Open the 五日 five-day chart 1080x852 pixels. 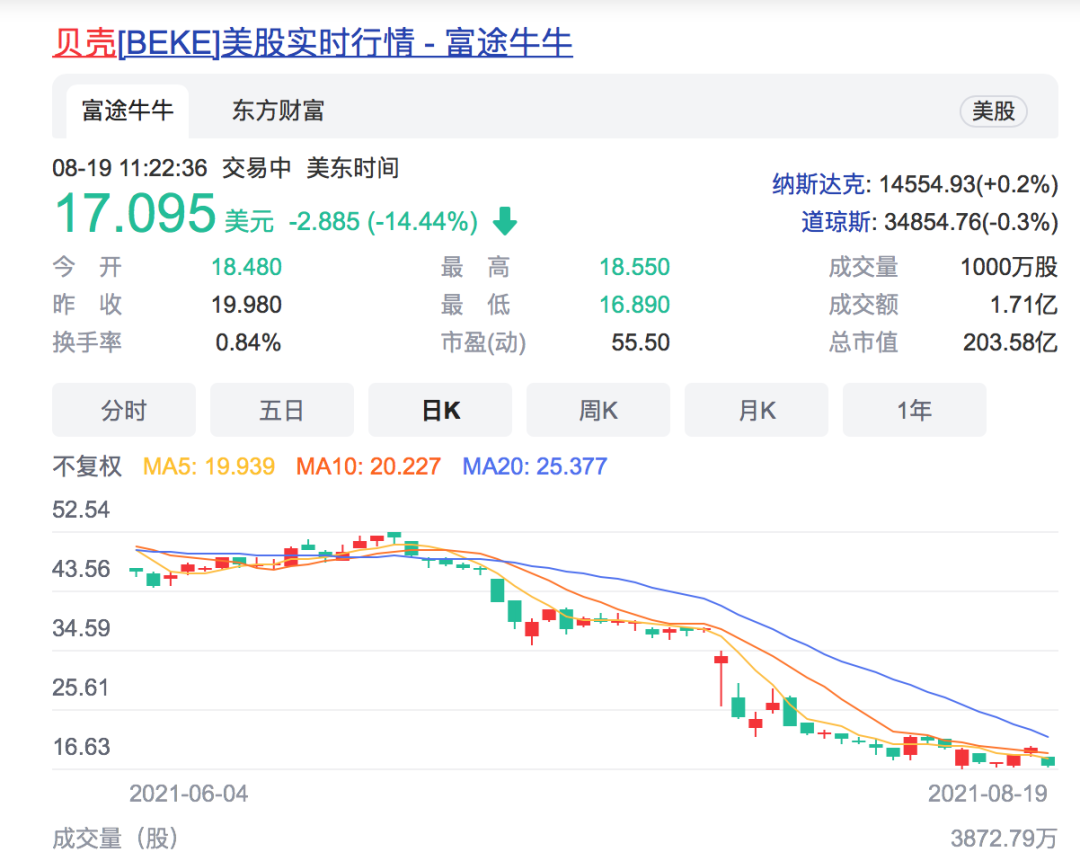[281, 410]
